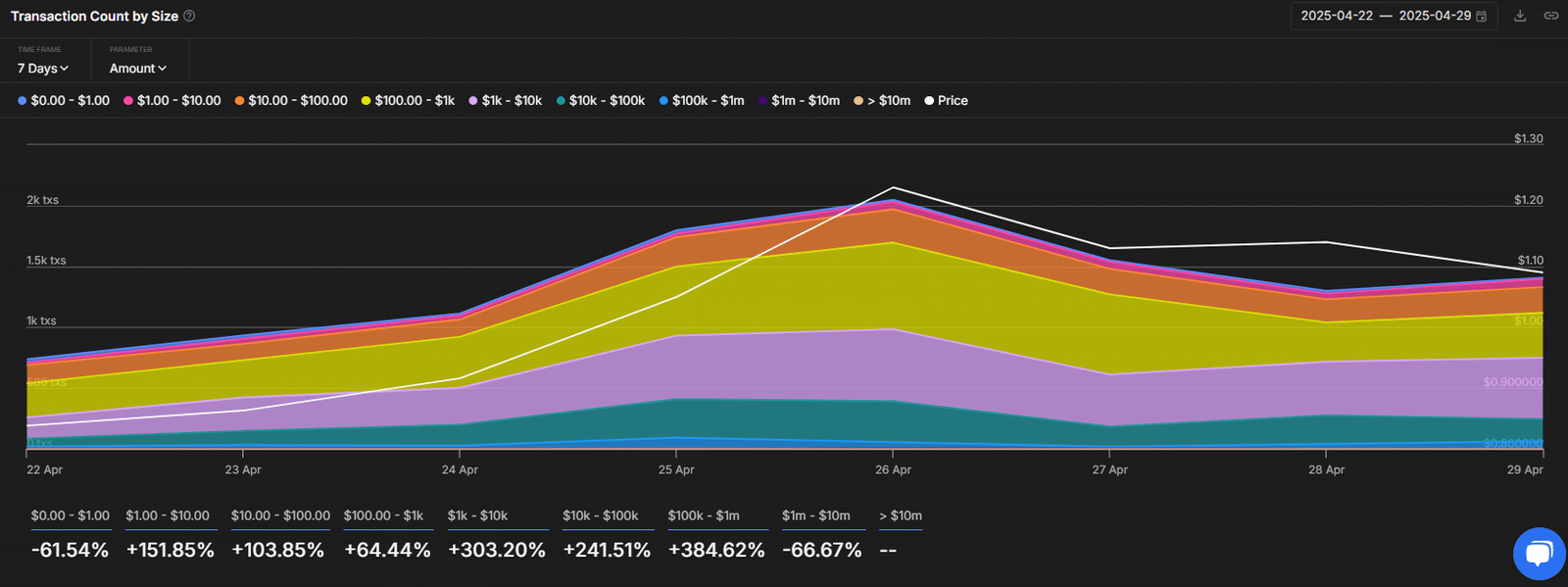Select the $10k - $100k summary tab
Screen dimensions: 1568x587
pos(600,516)
